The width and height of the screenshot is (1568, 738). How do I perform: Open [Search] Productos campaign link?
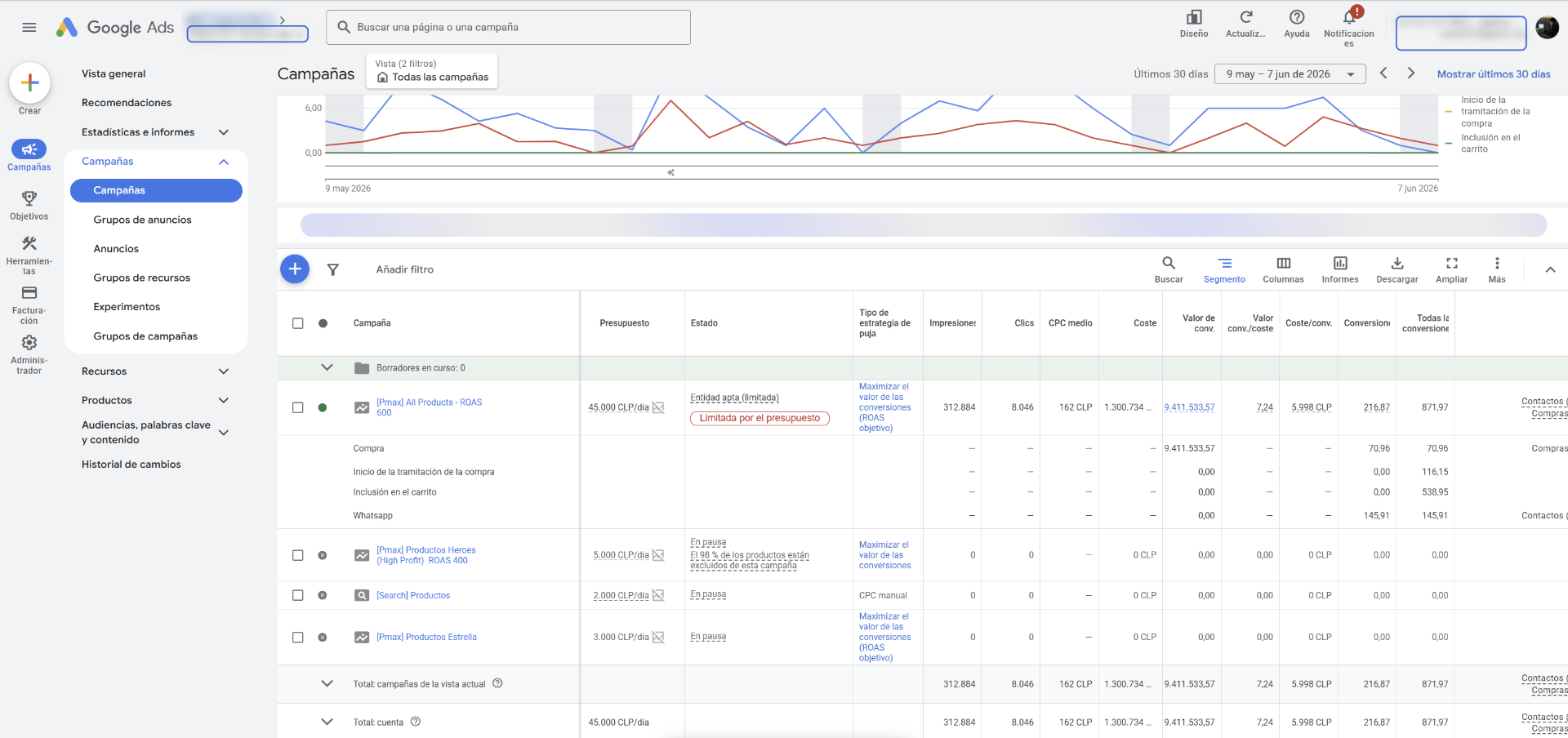point(413,595)
